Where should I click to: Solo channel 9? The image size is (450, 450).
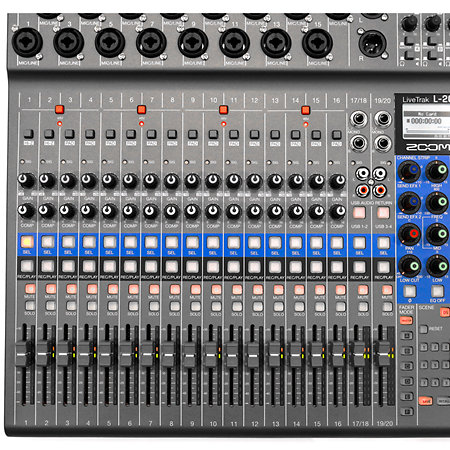click(195, 306)
